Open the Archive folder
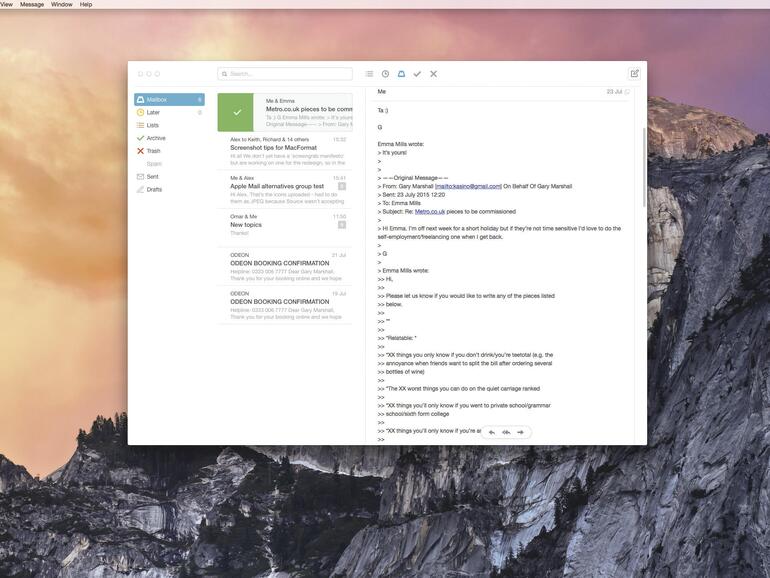The height and width of the screenshot is (578, 770). point(169,138)
